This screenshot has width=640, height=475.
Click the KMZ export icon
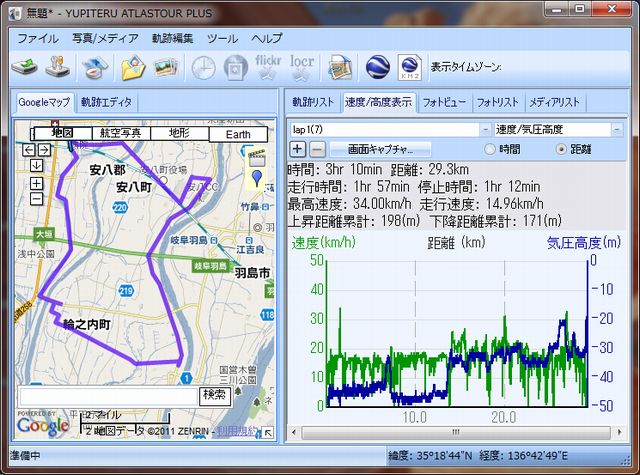[410, 67]
